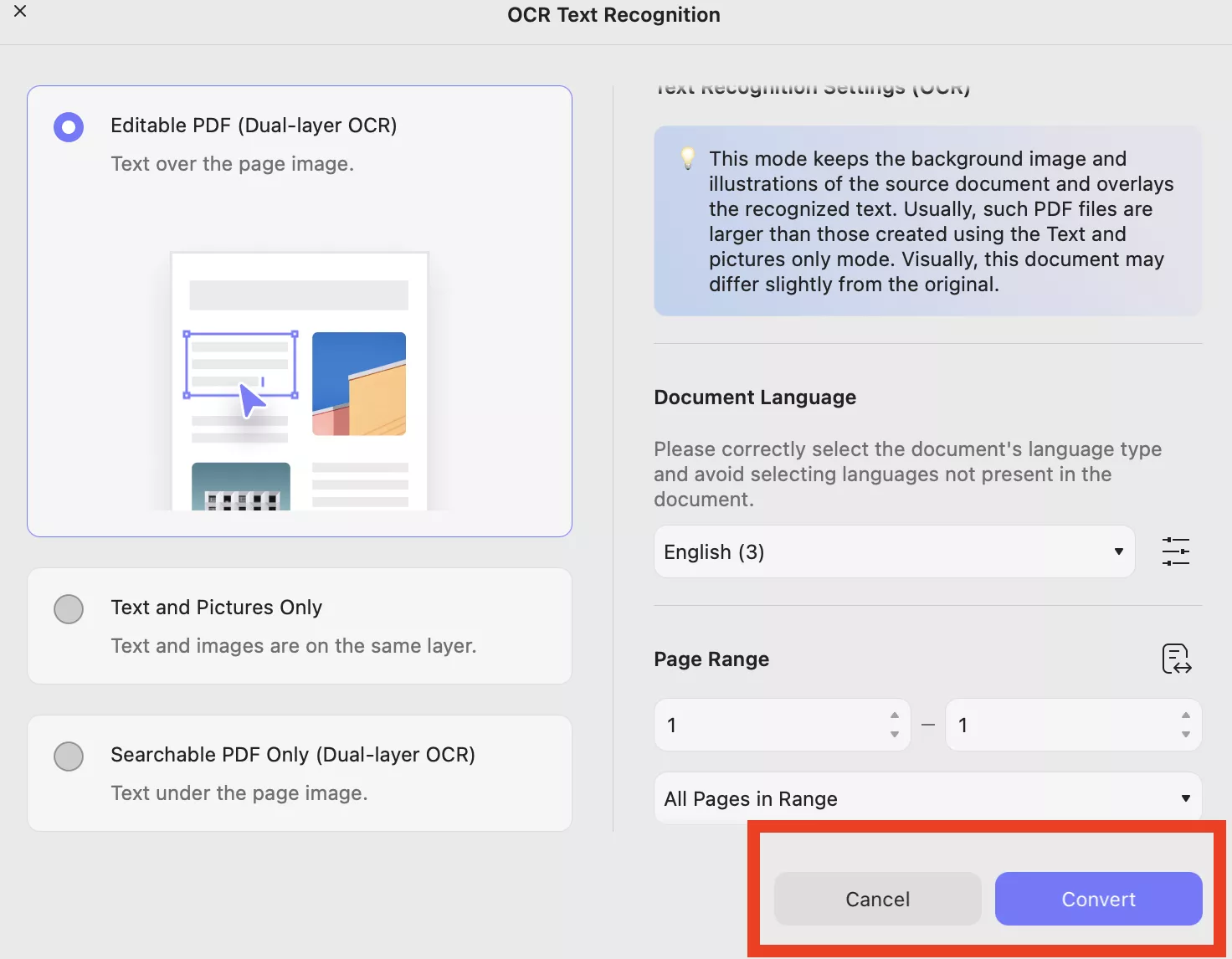Click the lightbulb tip icon
Image resolution: width=1232 pixels, height=959 pixels.
click(687, 159)
